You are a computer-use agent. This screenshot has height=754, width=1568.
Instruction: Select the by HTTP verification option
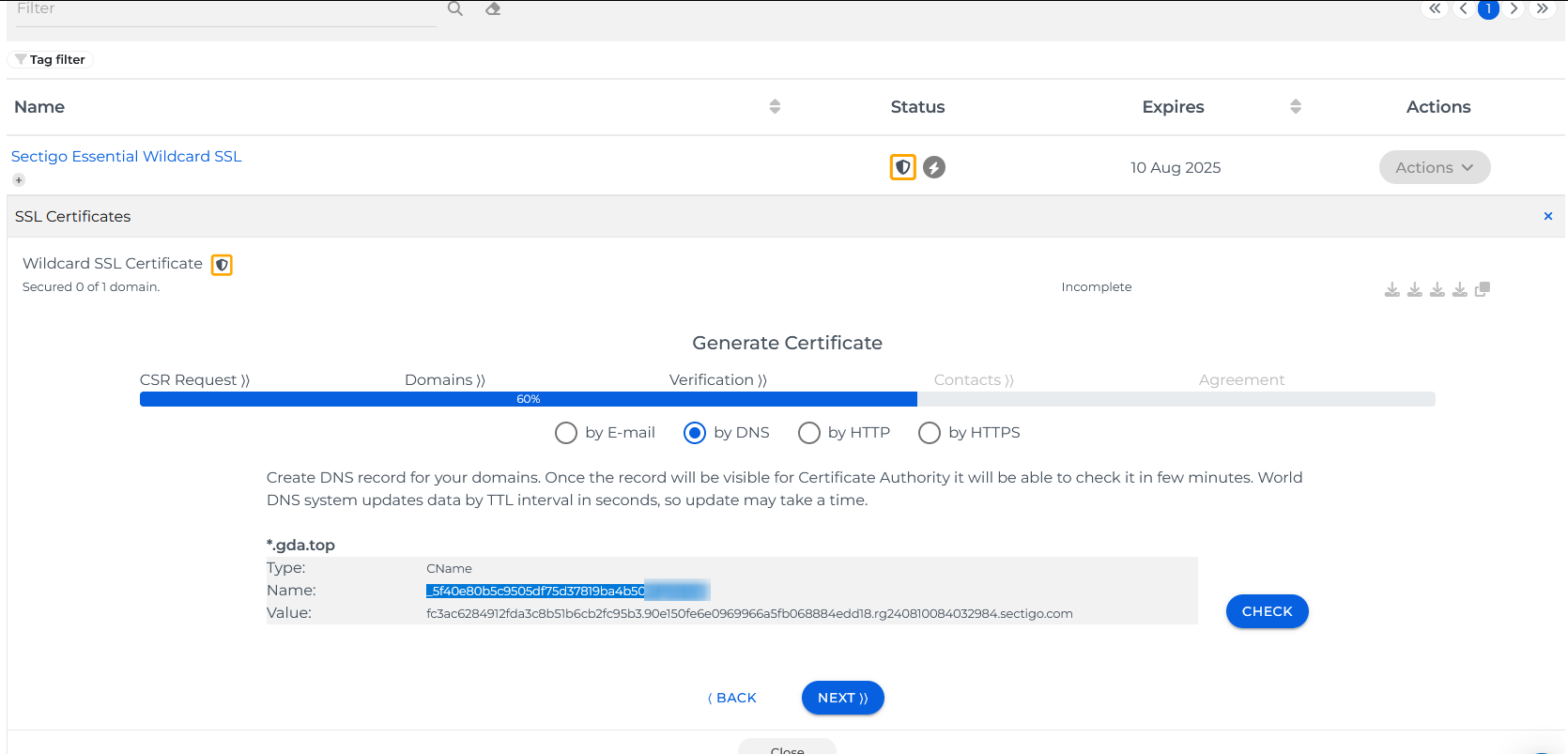pyautogui.click(x=809, y=433)
